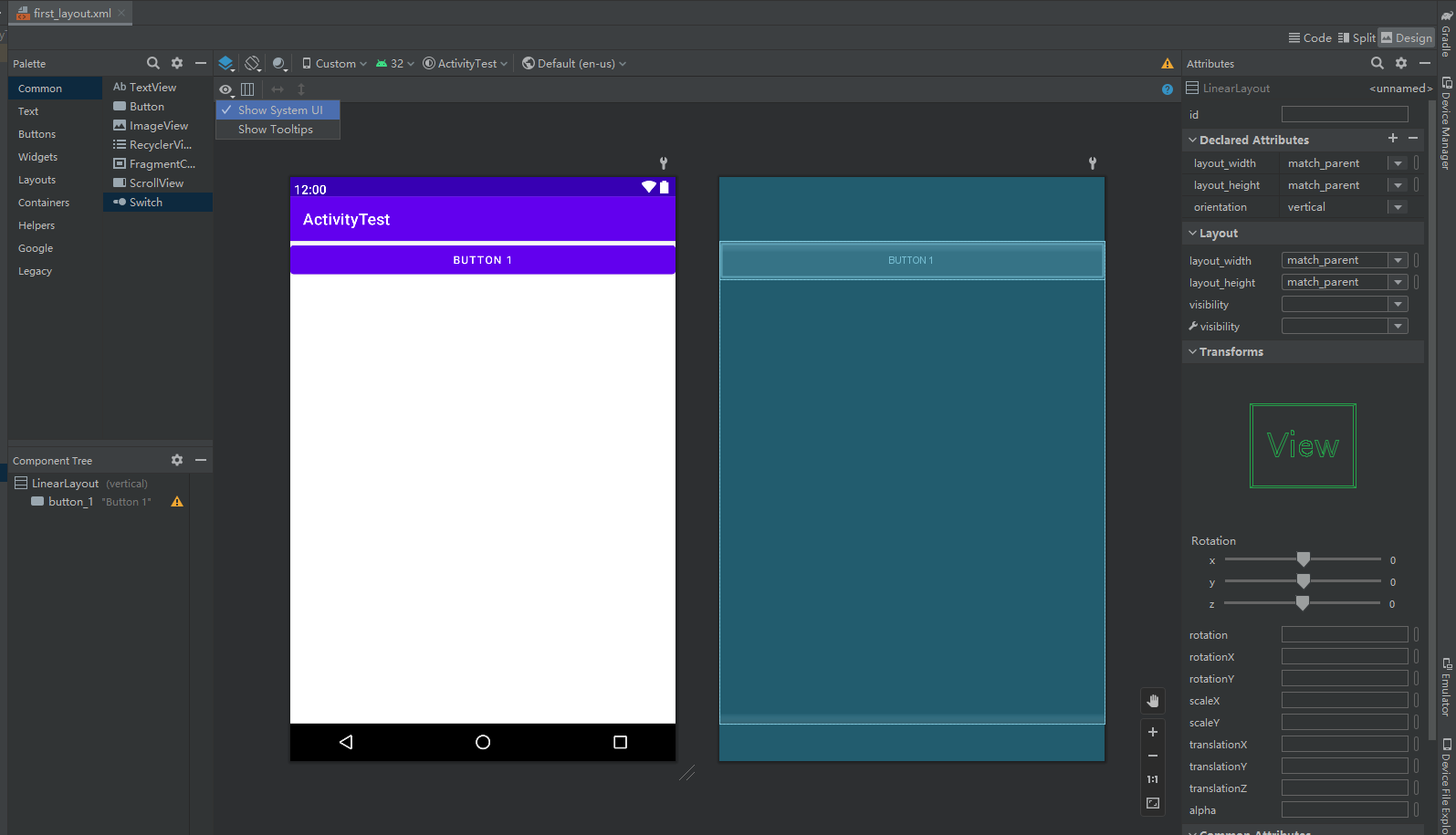Open the view options eye menu
Viewport: 1456px width, 835px height.
[226, 89]
